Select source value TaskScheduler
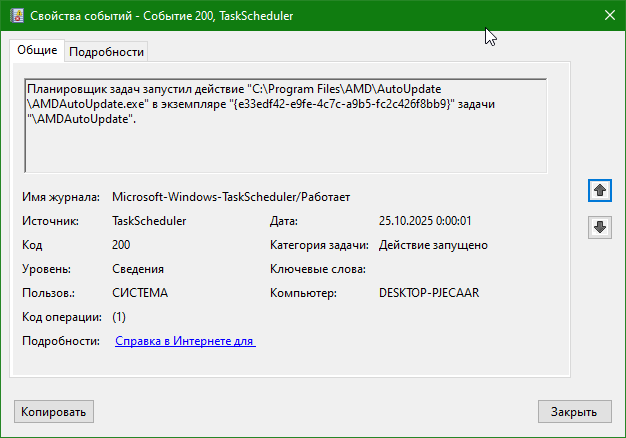 pos(149,221)
